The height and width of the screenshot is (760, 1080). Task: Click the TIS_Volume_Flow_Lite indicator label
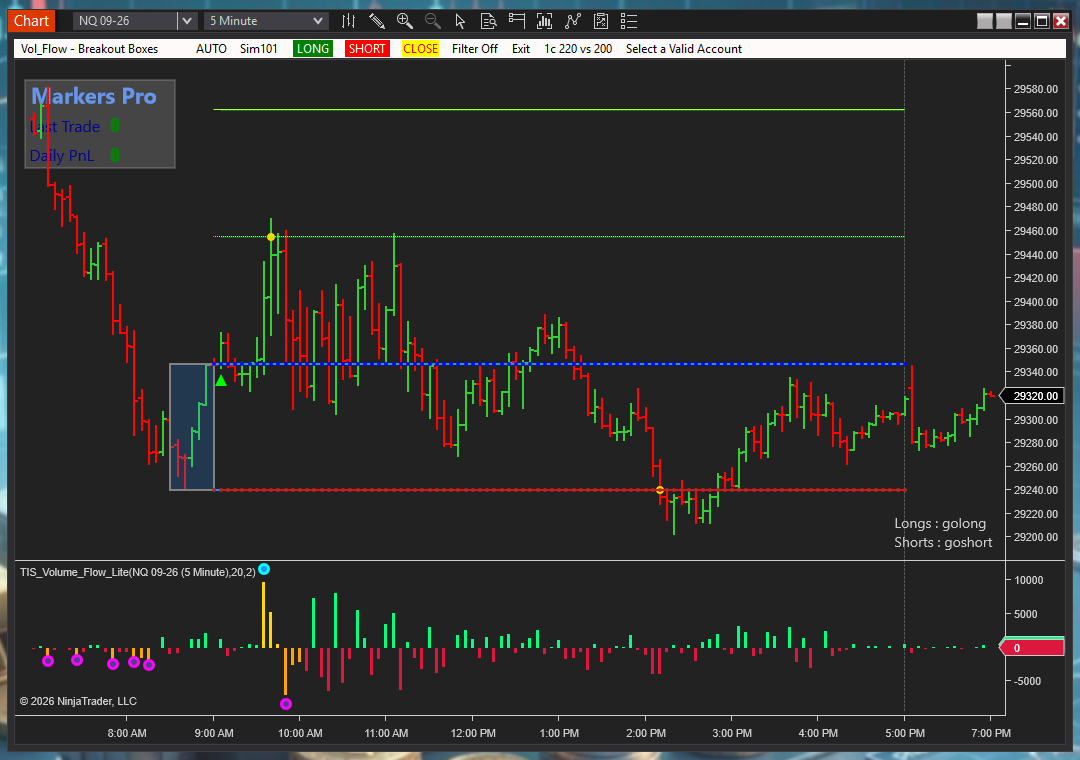[x=138, y=573]
